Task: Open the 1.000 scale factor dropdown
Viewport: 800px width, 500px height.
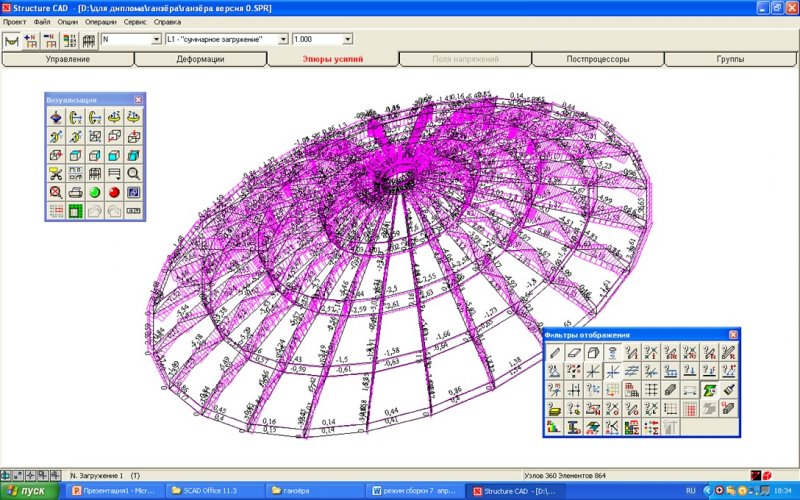Action: coord(347,39)
